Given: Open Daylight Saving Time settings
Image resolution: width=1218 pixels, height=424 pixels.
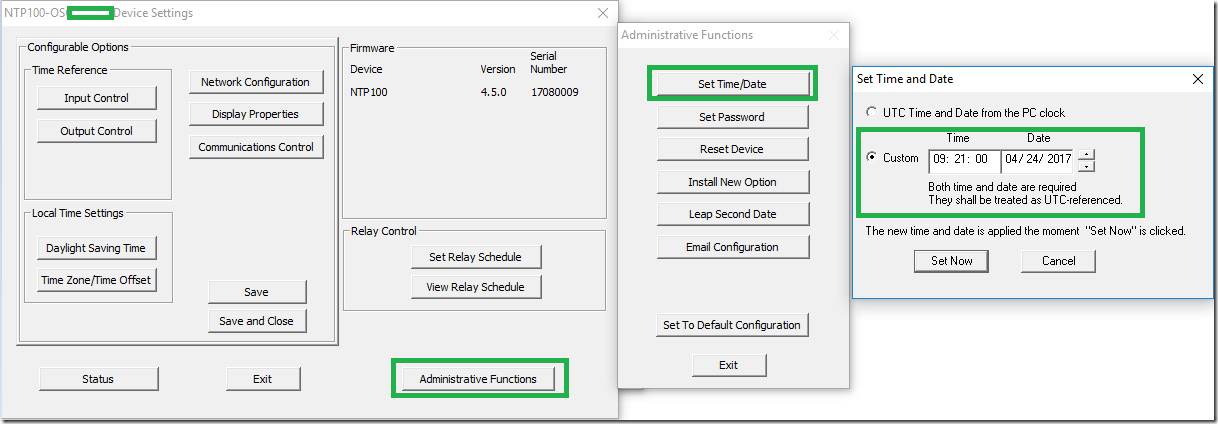Looking at the screenshot, I should [x=96, y=248].
